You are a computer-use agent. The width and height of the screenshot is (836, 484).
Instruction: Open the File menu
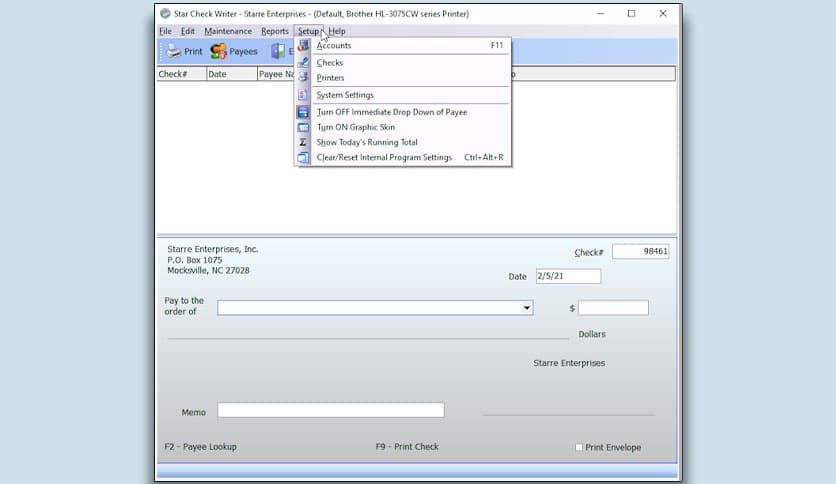coord(165,31)
